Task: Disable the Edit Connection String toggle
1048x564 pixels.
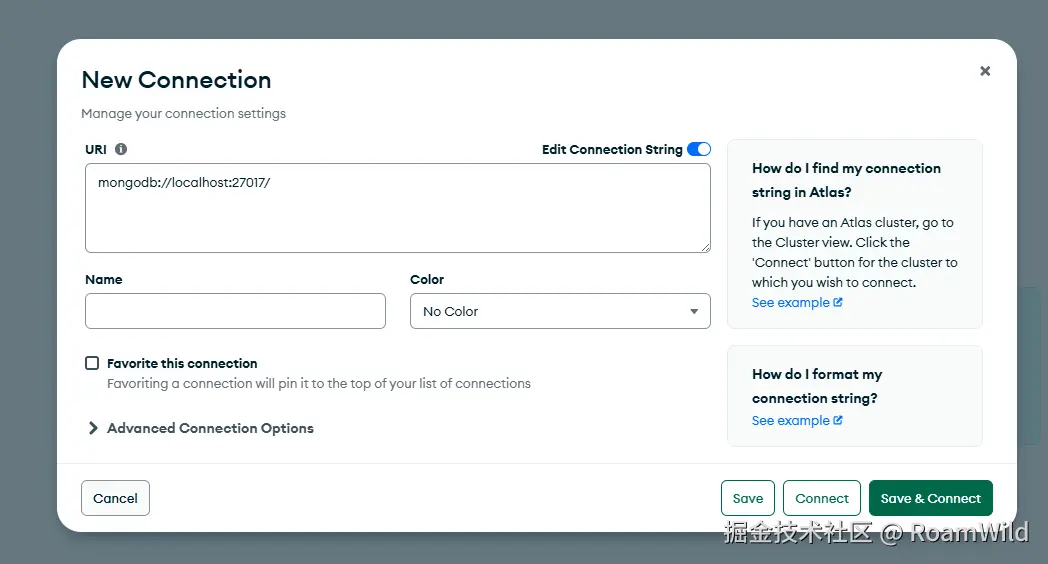Action: (x=699, y=149)
